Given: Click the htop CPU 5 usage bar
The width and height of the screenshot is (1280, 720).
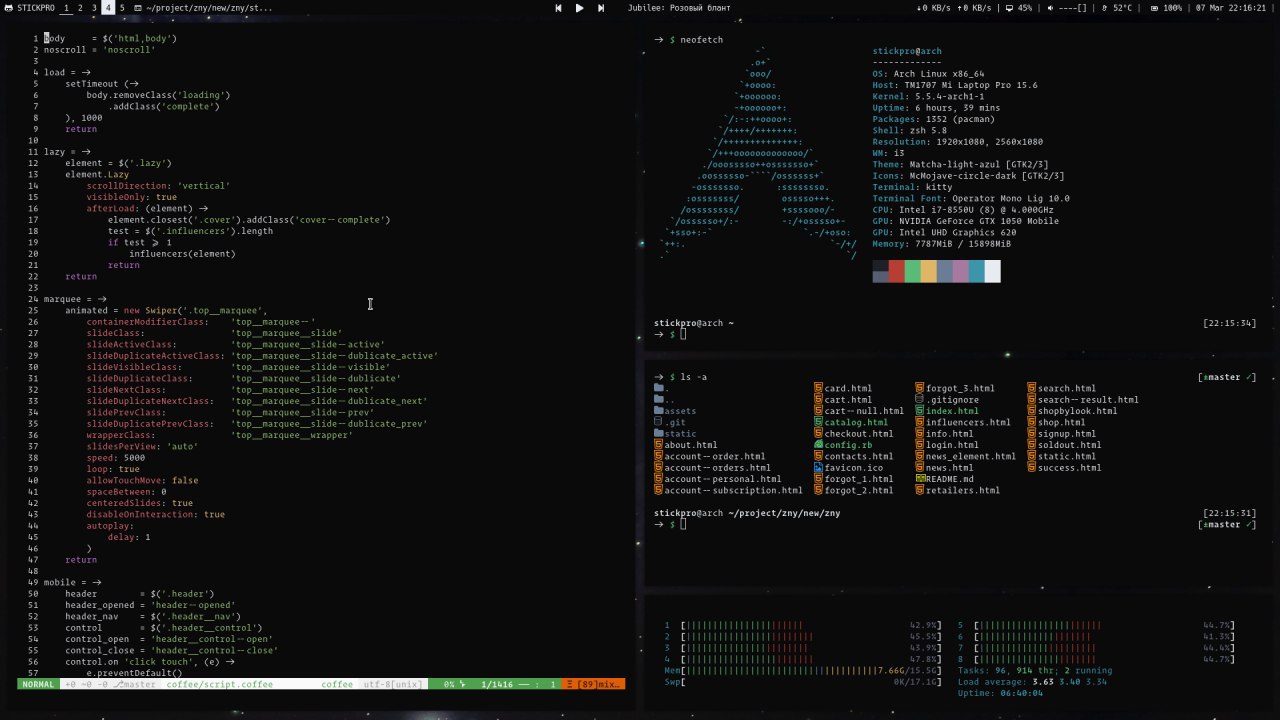Looking at the screenshot, I should point(1104,626).
